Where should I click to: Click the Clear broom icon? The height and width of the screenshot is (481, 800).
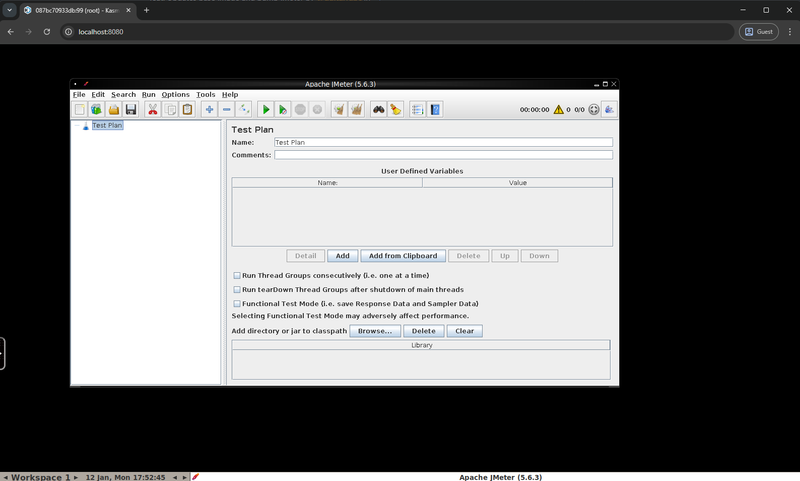(339, 109)
